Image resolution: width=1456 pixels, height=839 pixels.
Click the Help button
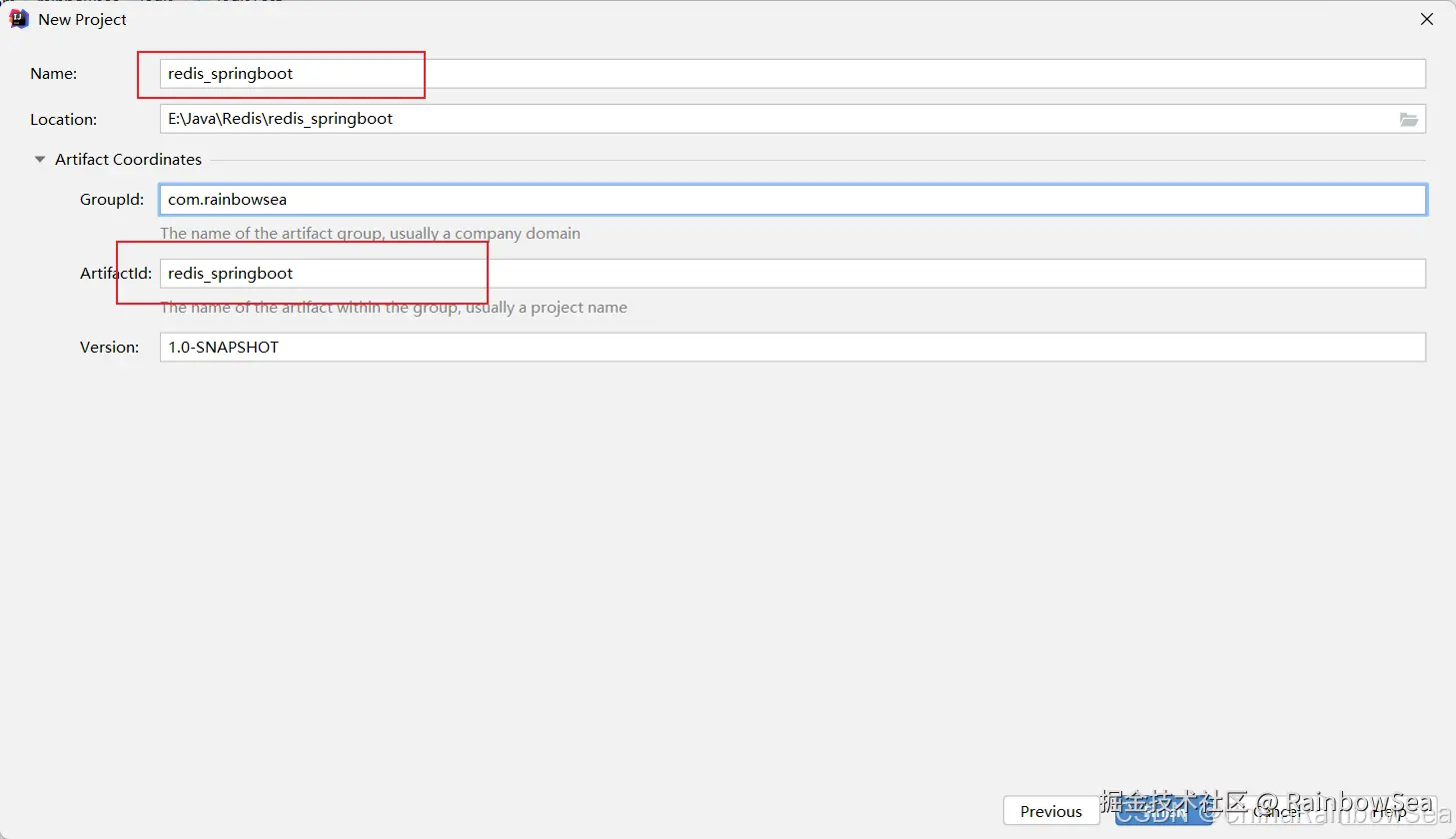tap(1389, 811)
